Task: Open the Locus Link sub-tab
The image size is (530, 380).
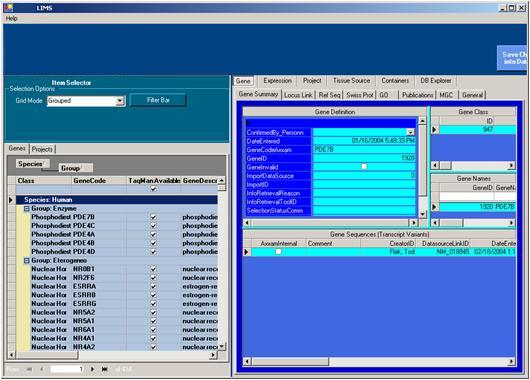Action: point(298,95)
